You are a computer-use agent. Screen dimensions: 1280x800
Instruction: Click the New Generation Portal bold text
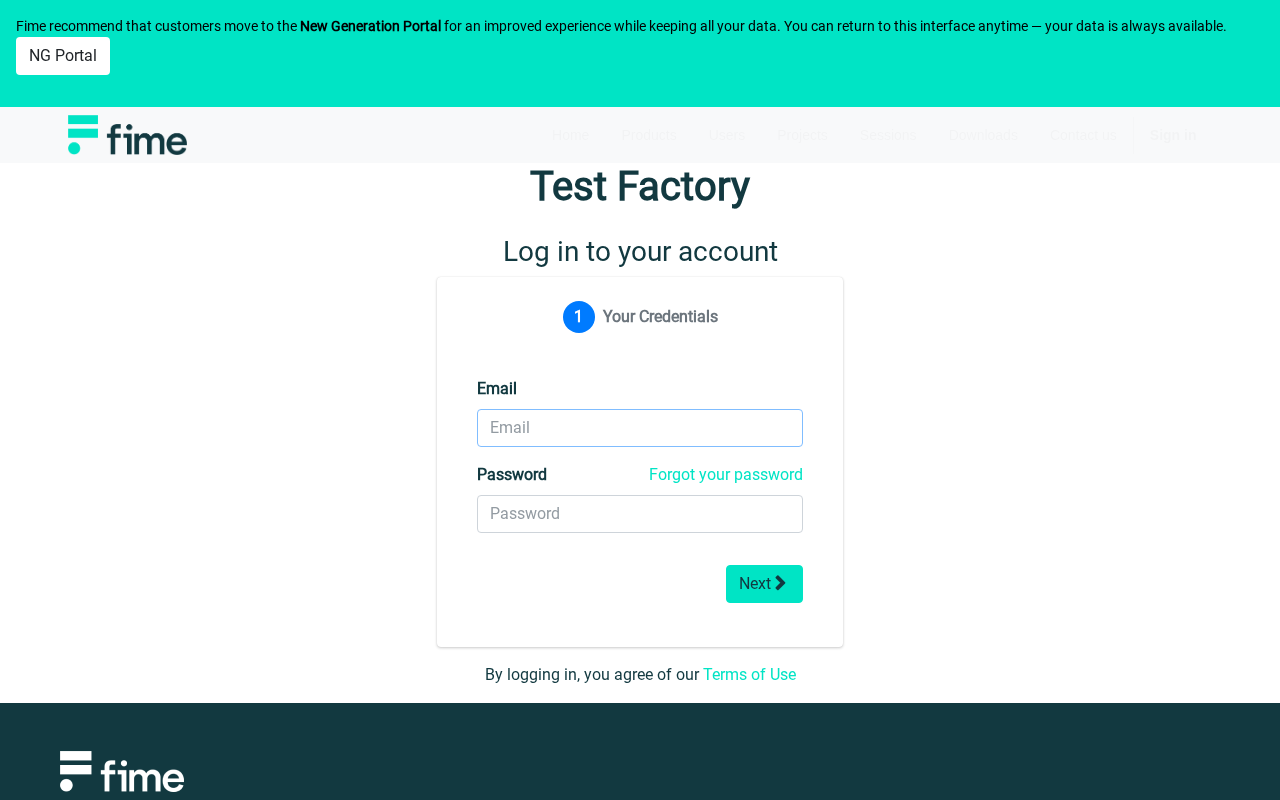(x=371, y=26)
